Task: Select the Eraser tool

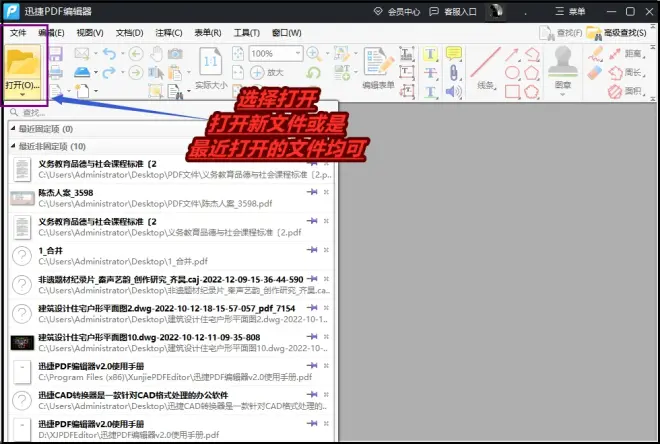Action: 595,73
